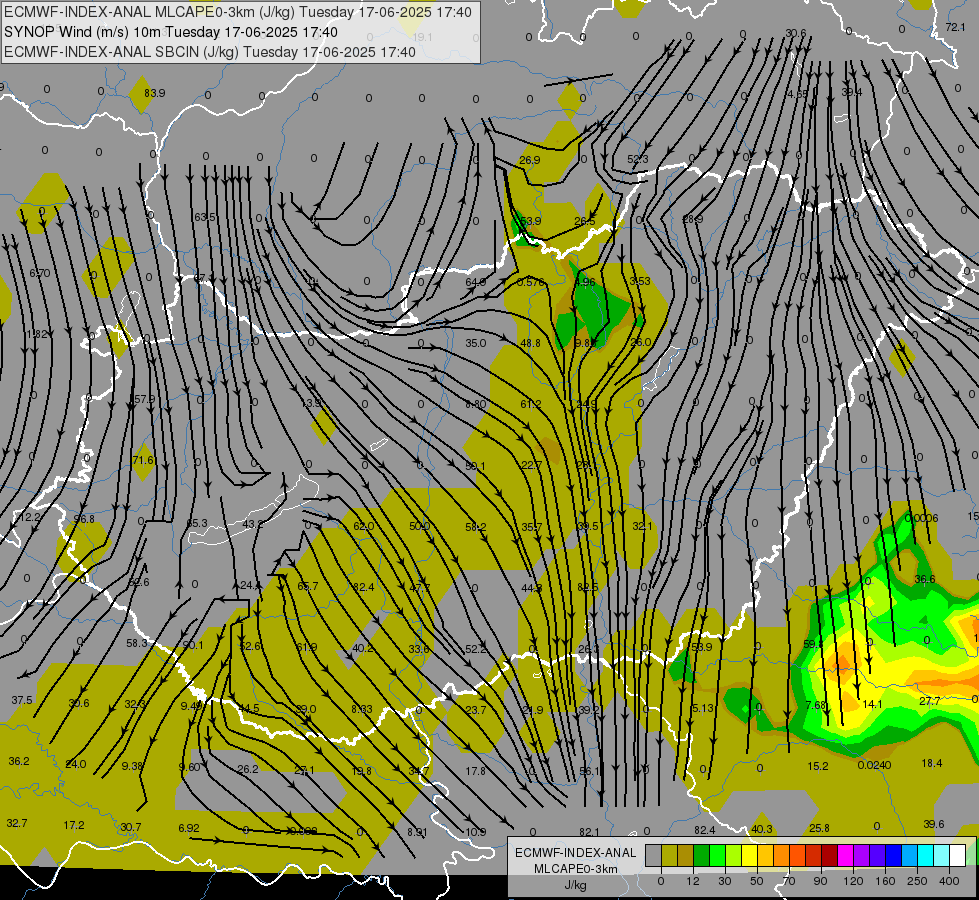Click legend scale value 30

[x=724, y=881]
